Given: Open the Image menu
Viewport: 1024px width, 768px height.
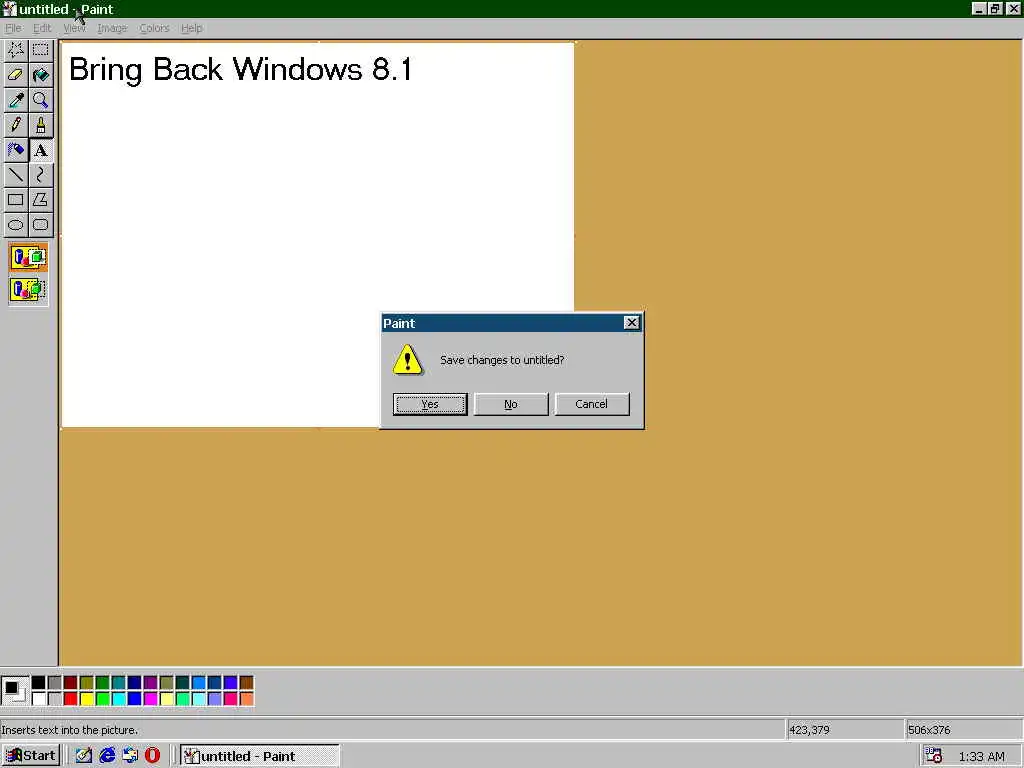Looking at the screenshot, I should tap(112, 28).
